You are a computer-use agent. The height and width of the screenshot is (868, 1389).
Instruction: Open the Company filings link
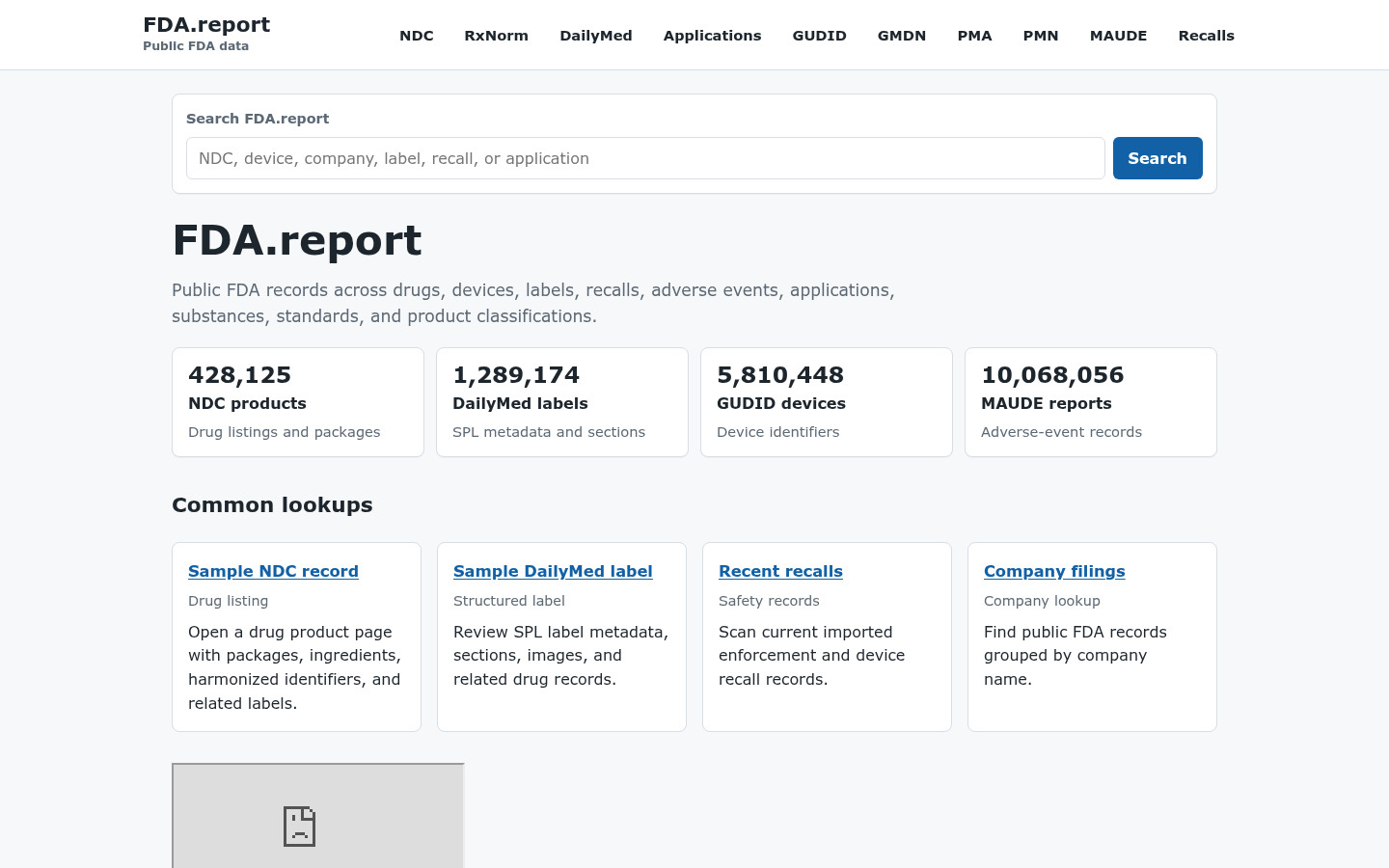point(1054,571)
